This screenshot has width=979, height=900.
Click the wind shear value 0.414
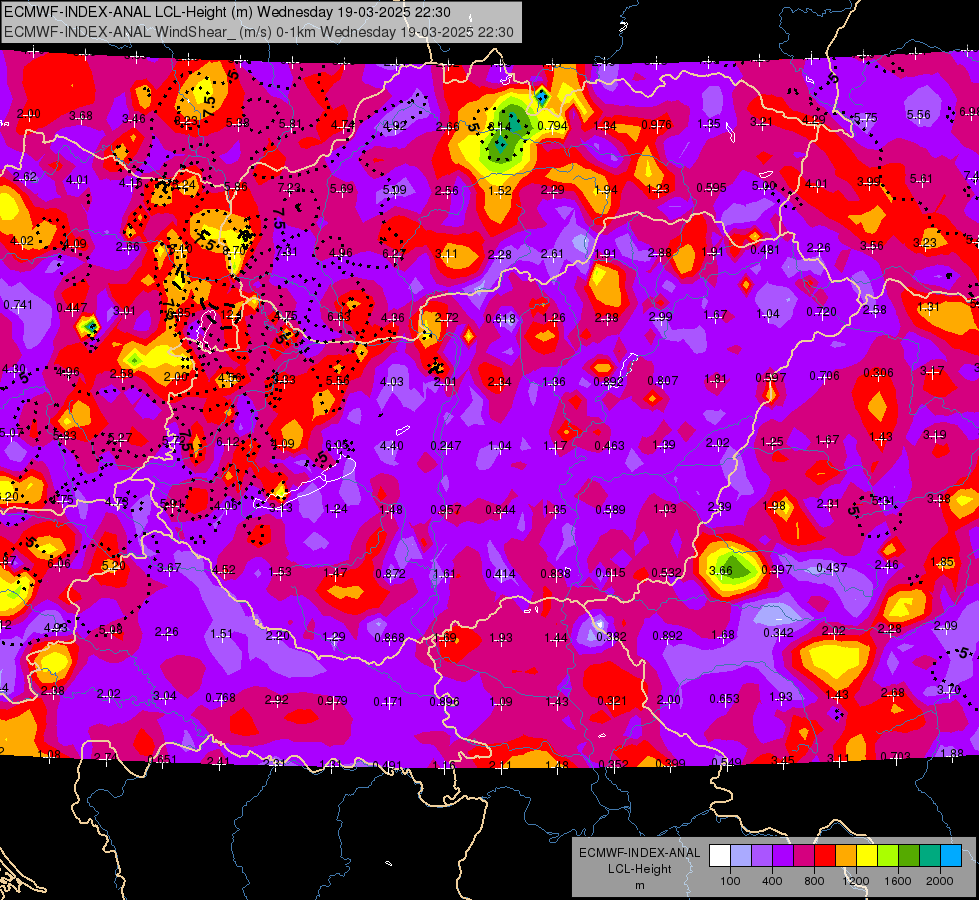501,573
